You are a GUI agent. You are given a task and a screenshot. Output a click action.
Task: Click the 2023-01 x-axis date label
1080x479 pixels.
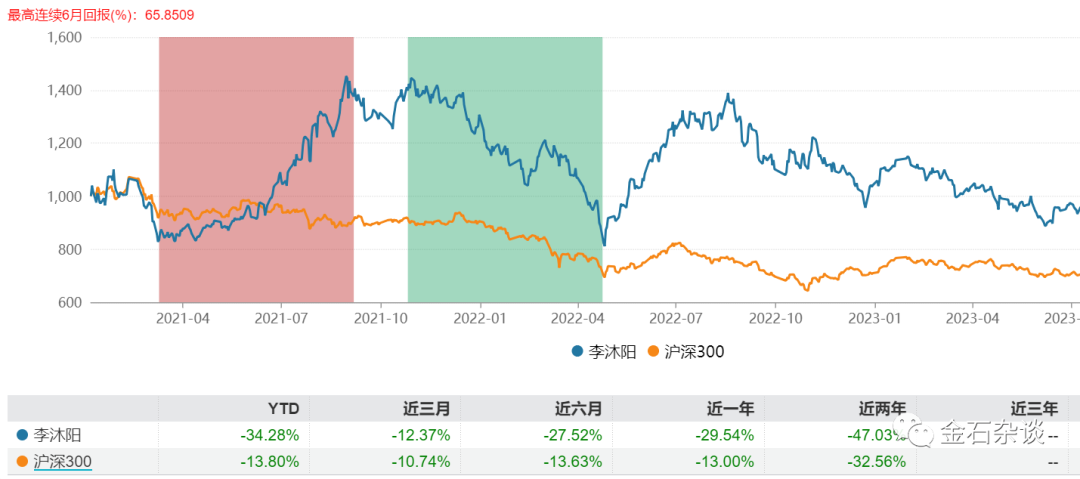coord(874,318)
